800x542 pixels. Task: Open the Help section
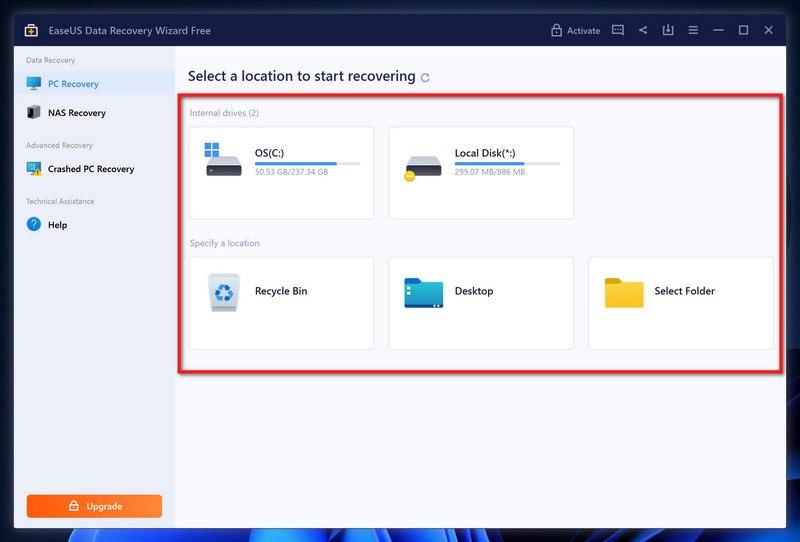coord(57,225)
